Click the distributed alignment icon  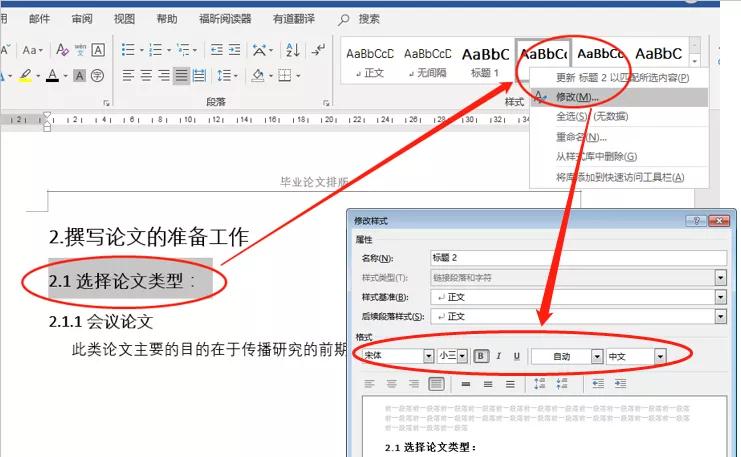[x=199, y=76]
